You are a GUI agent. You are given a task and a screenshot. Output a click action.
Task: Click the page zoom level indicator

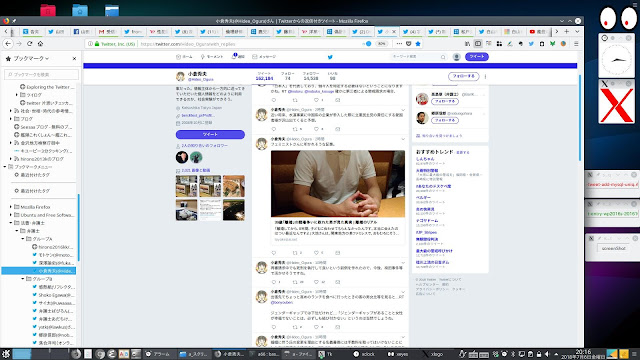381,44
